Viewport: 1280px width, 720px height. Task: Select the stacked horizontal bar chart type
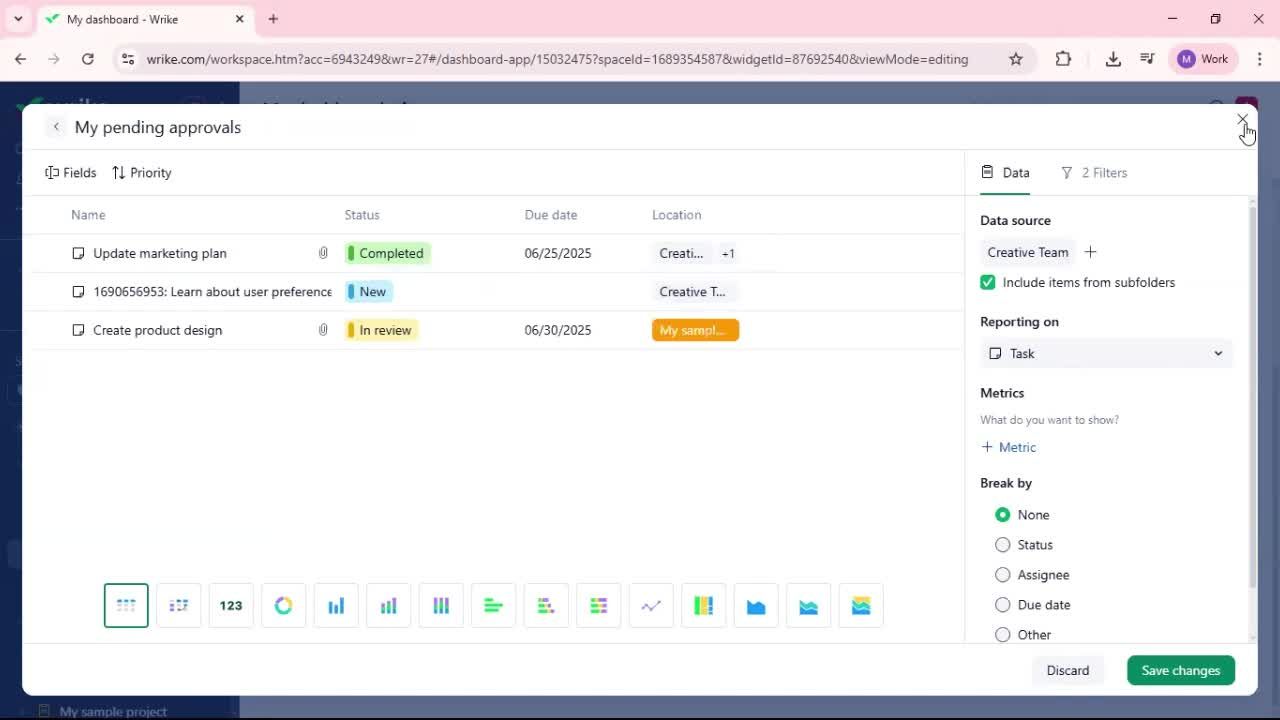[x=546, y=606]
